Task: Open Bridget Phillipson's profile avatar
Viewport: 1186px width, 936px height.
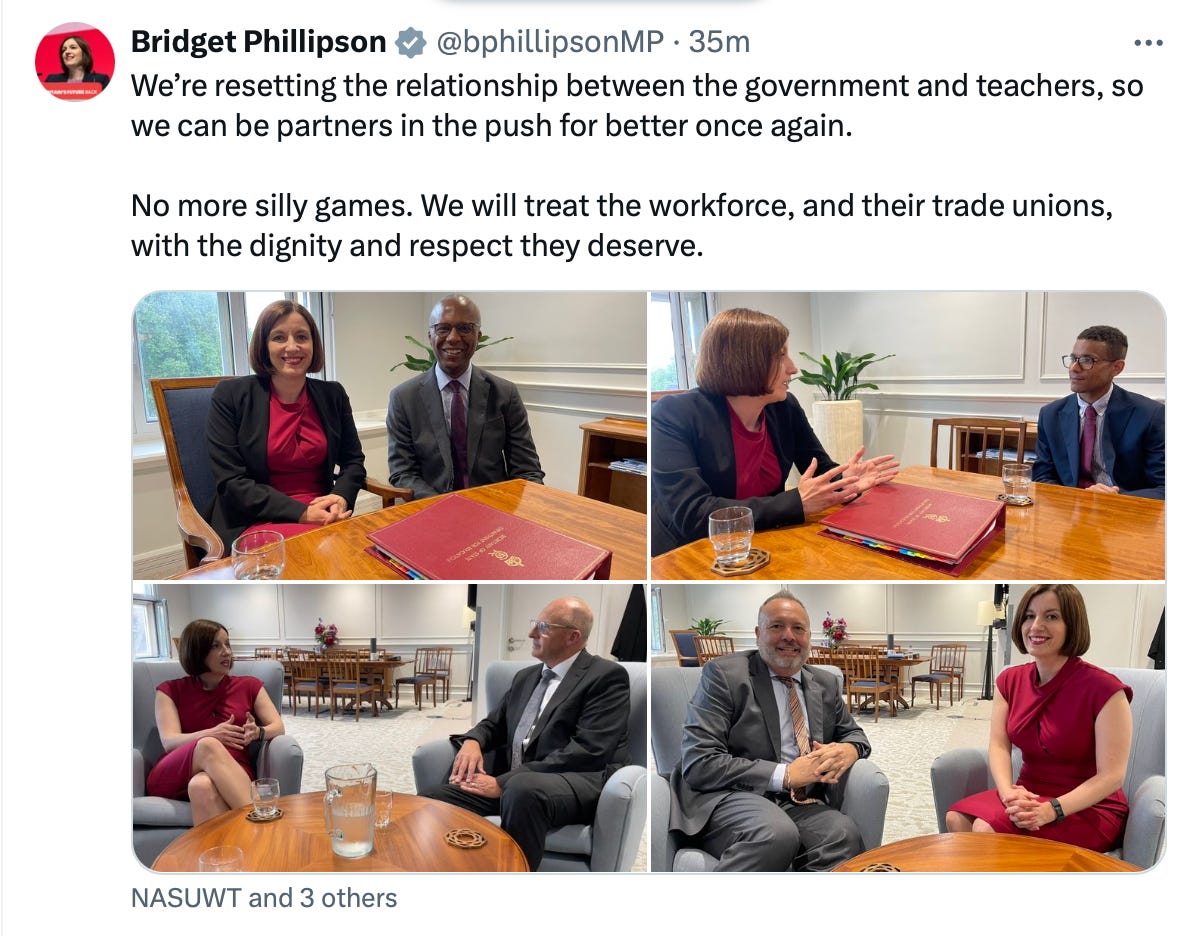Action: click(x=75, y=62)
